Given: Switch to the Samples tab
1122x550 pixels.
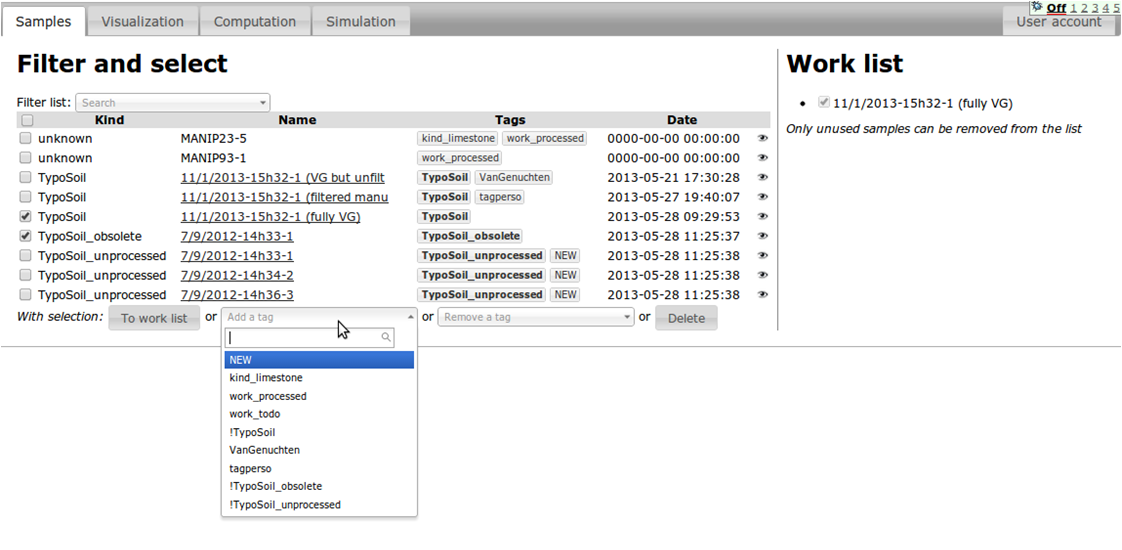Looking at the screenshot, I should coord(44,21).
